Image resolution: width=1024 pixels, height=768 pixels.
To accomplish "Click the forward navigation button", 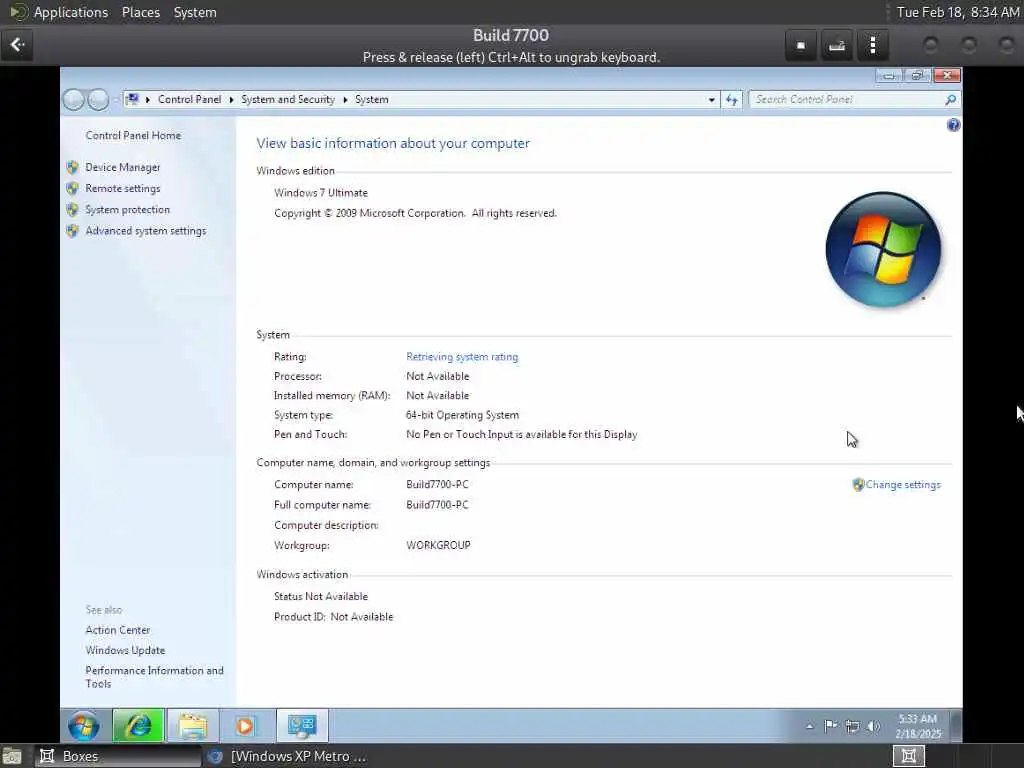I will [x=98, y=99].
